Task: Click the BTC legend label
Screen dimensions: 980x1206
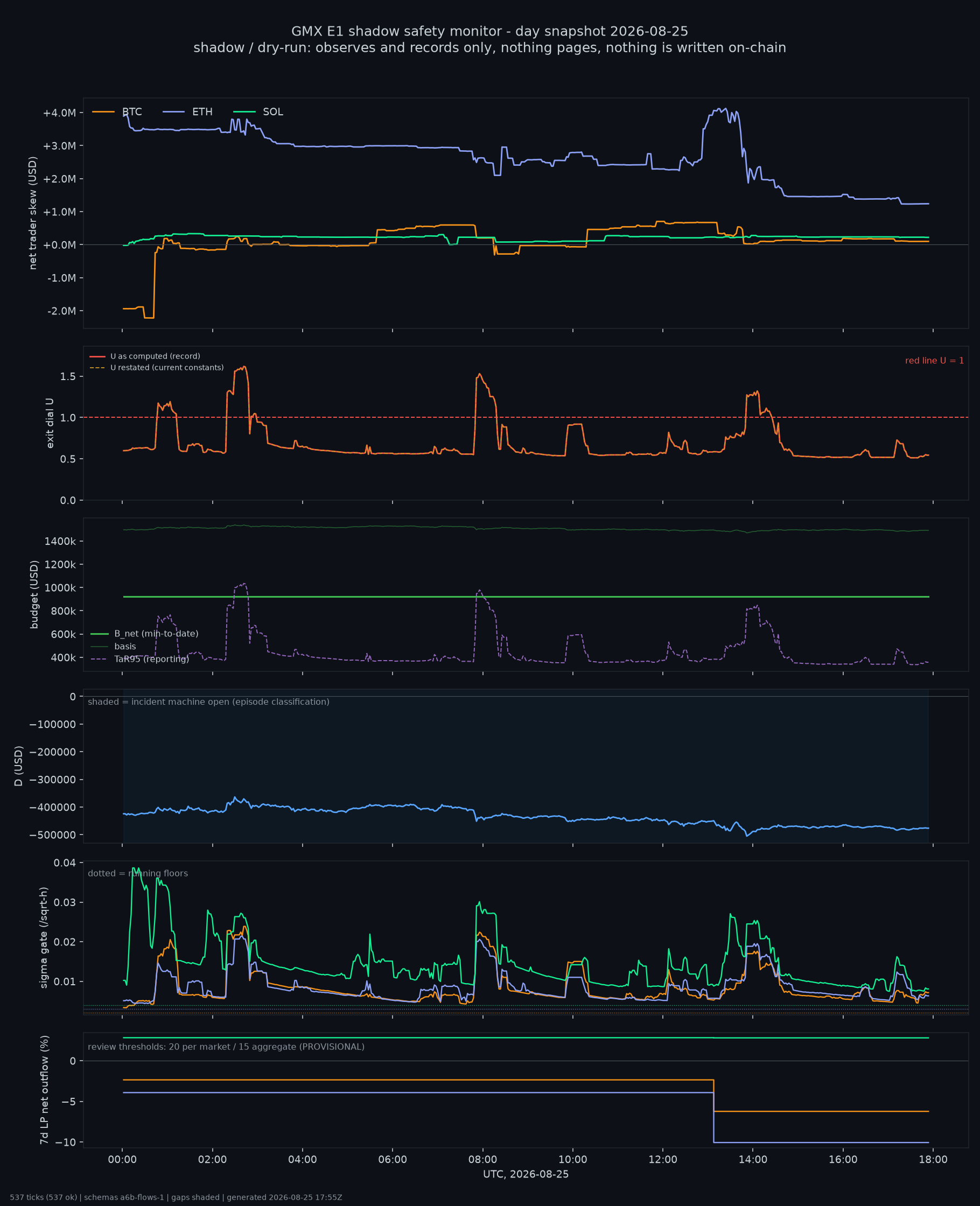Action: (x=132, y=112)
